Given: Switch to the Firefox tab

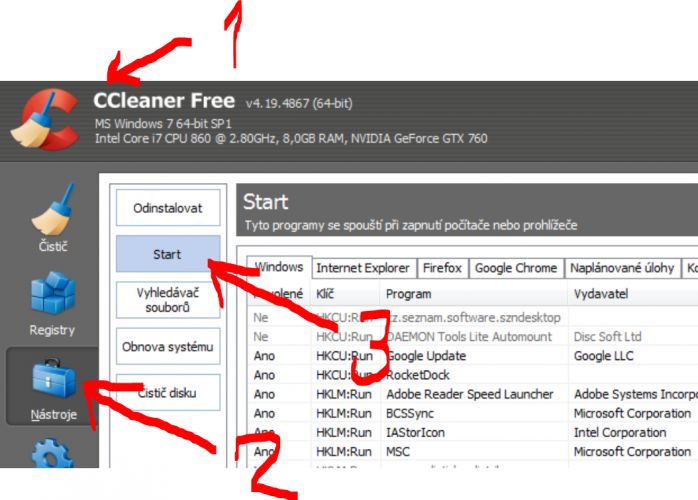Looking at the screenshot, I should [x=442, y=268].
